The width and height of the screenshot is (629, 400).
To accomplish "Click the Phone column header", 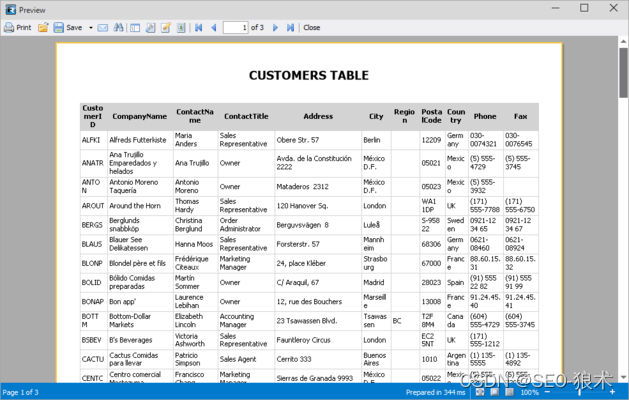I will (x=485, y=116).
